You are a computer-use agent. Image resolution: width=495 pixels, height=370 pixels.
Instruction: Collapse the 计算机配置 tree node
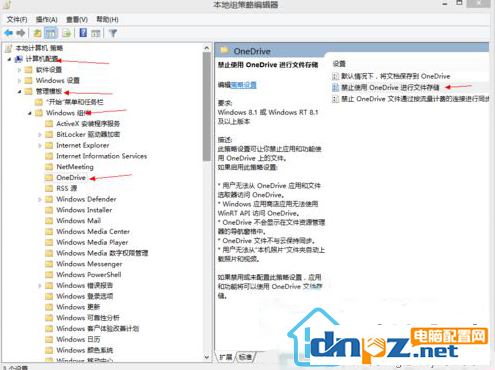point(9,59)
